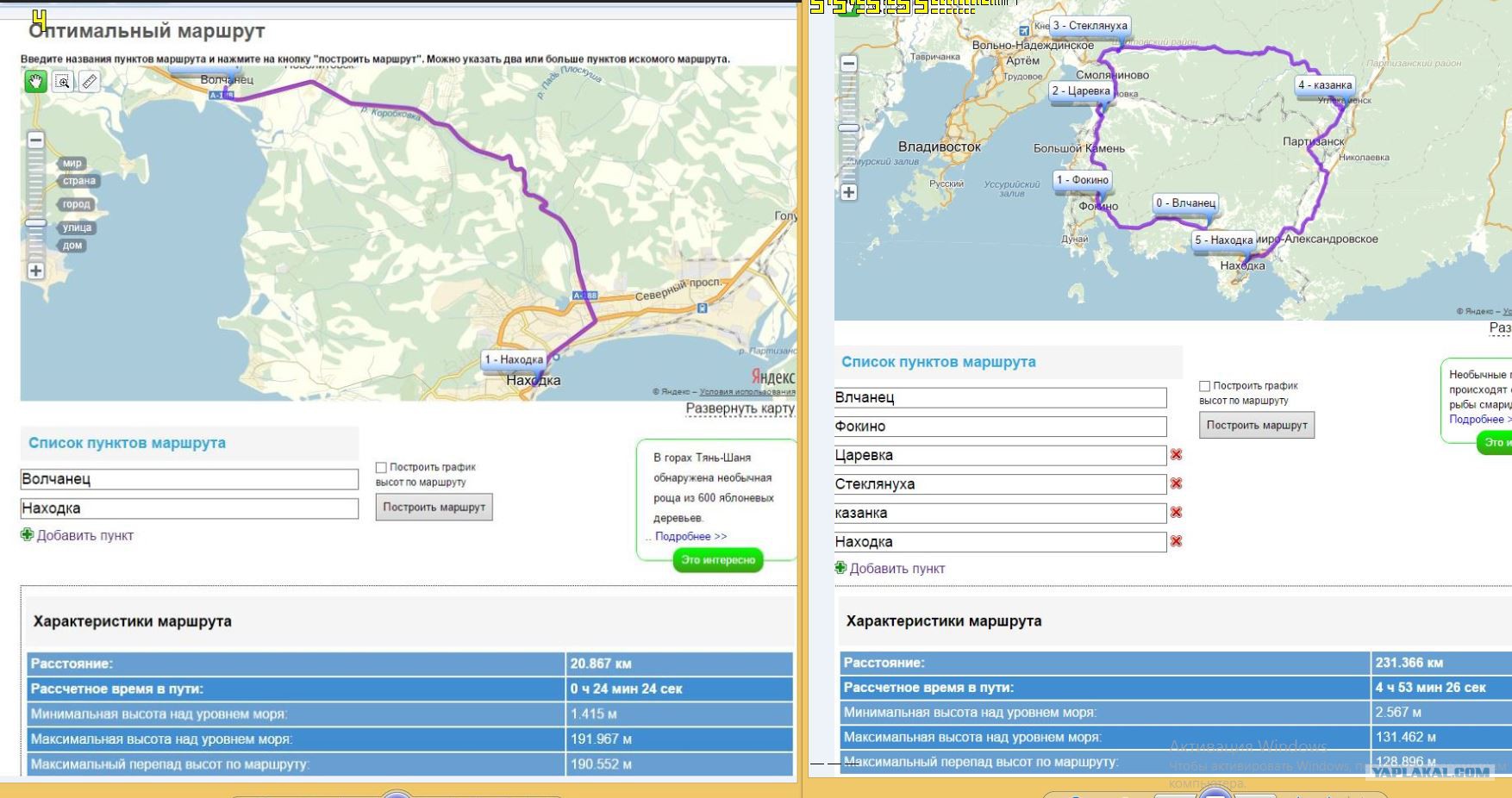This screenshot has height=798, width=1512.
Task: Zoom out with minus button on left map
Action: [35, 140]
